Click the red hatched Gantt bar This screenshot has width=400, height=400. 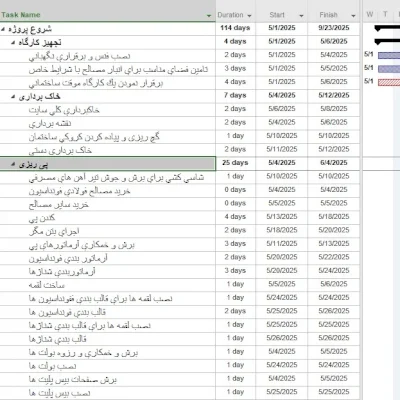(389, 82)
